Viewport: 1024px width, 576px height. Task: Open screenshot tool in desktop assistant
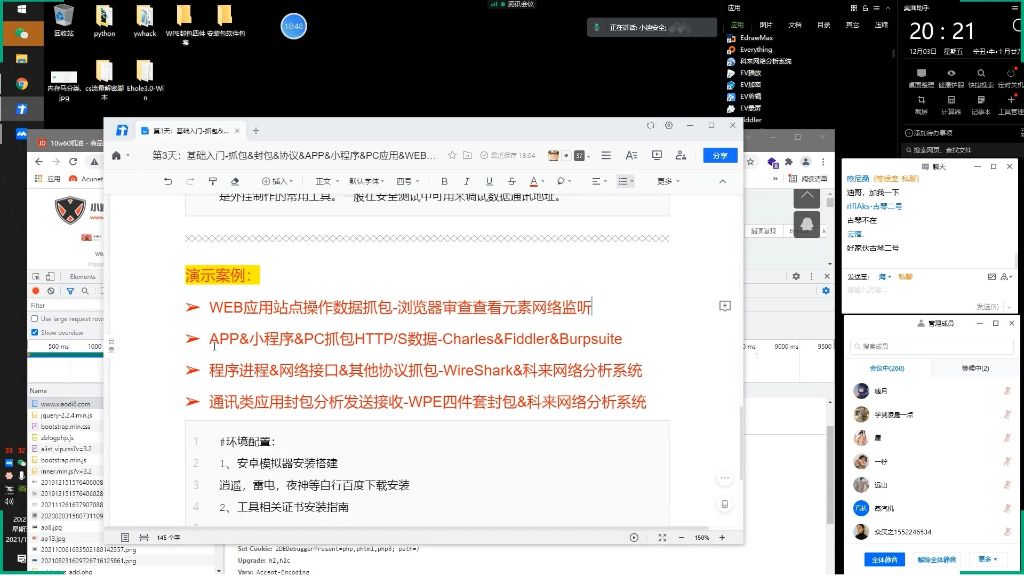click(921, 104)
